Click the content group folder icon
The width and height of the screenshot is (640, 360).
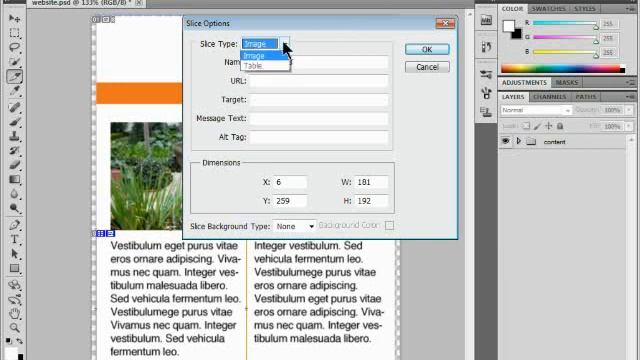click(531, 142)
